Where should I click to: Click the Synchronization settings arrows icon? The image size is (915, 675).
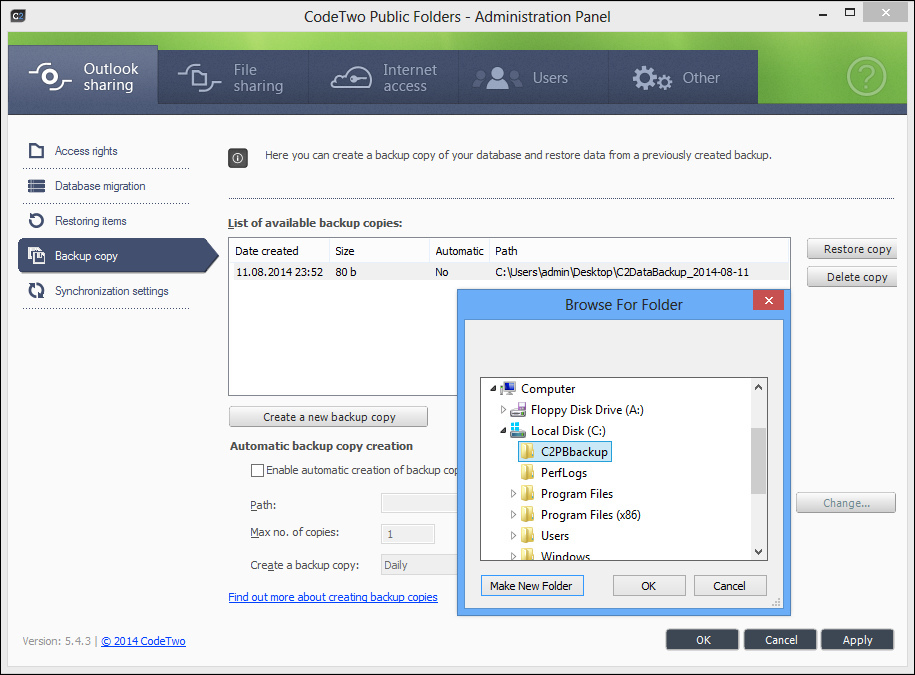click(x=36, y=291)
